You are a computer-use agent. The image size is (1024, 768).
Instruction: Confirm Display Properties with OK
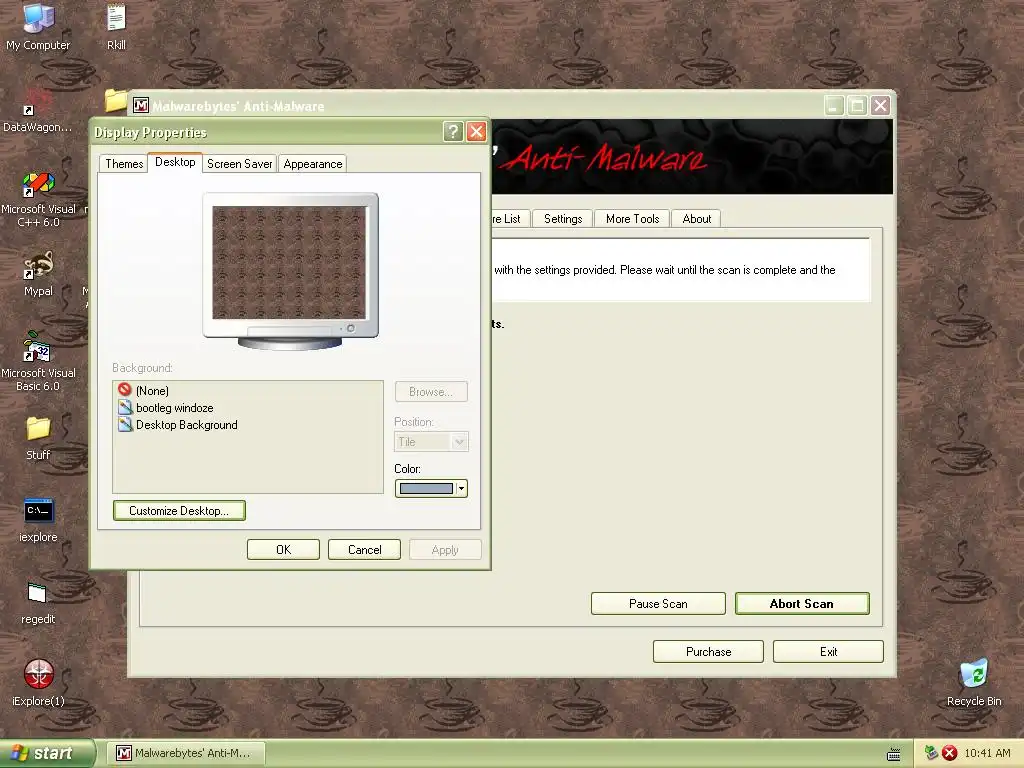point(283,550)
